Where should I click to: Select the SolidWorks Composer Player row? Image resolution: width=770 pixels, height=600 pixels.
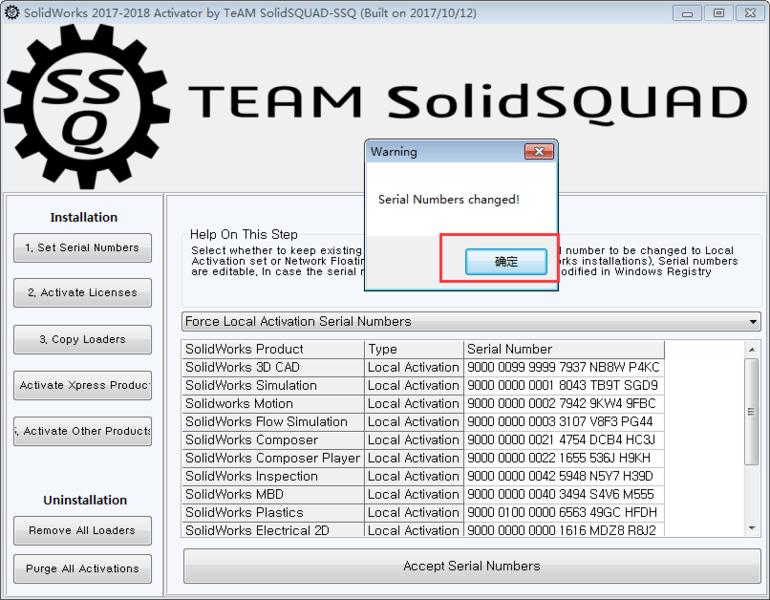click(x=423, y=458)
